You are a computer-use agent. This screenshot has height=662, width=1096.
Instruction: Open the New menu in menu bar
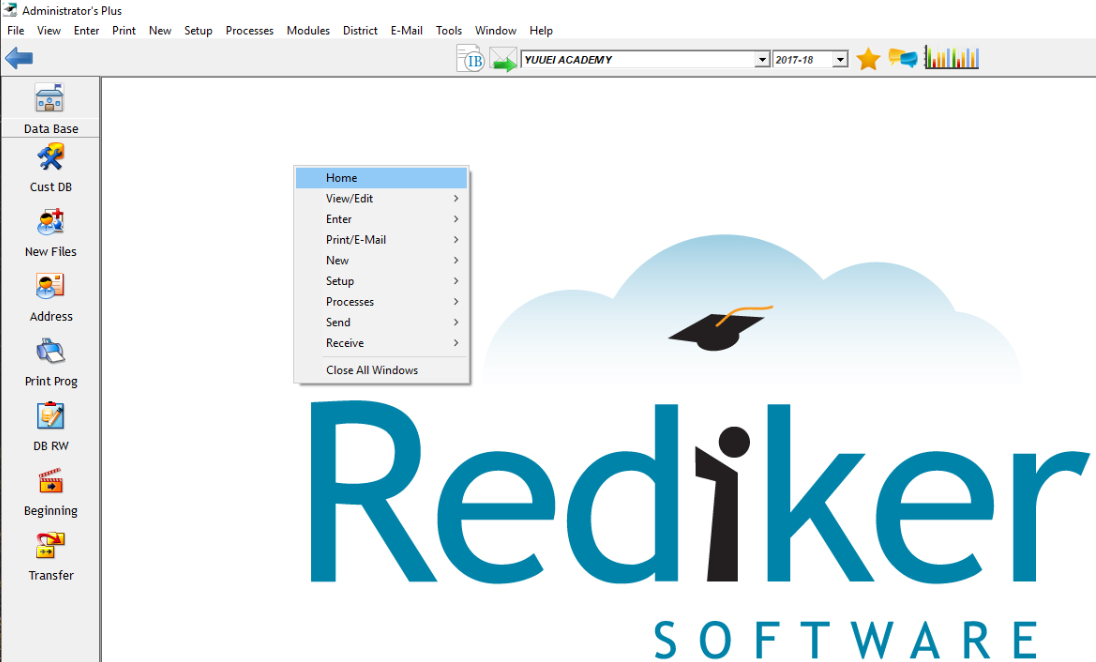pos(160,31)
